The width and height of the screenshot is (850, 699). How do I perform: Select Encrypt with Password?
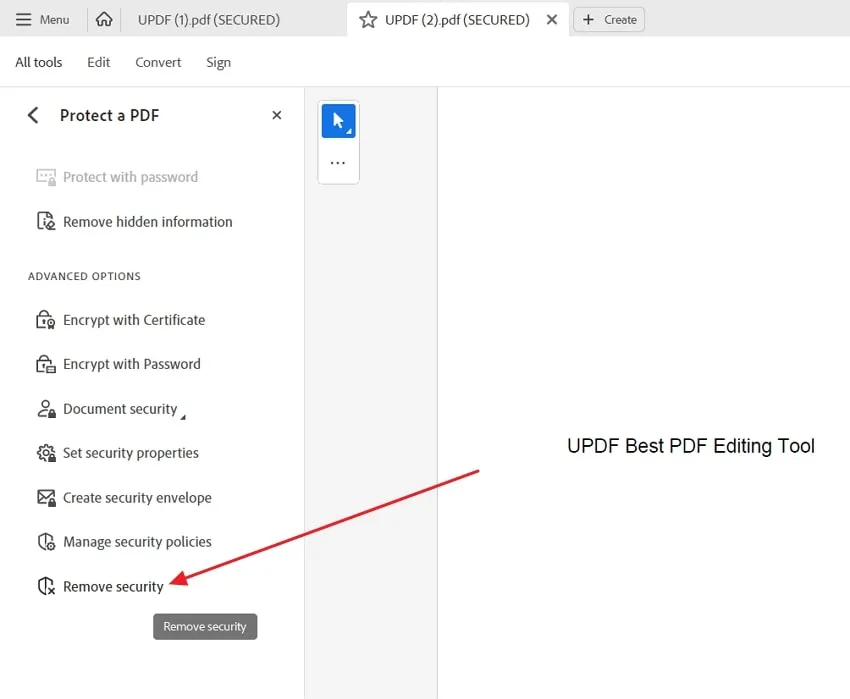pyautogui.click(x=131, y=363)
